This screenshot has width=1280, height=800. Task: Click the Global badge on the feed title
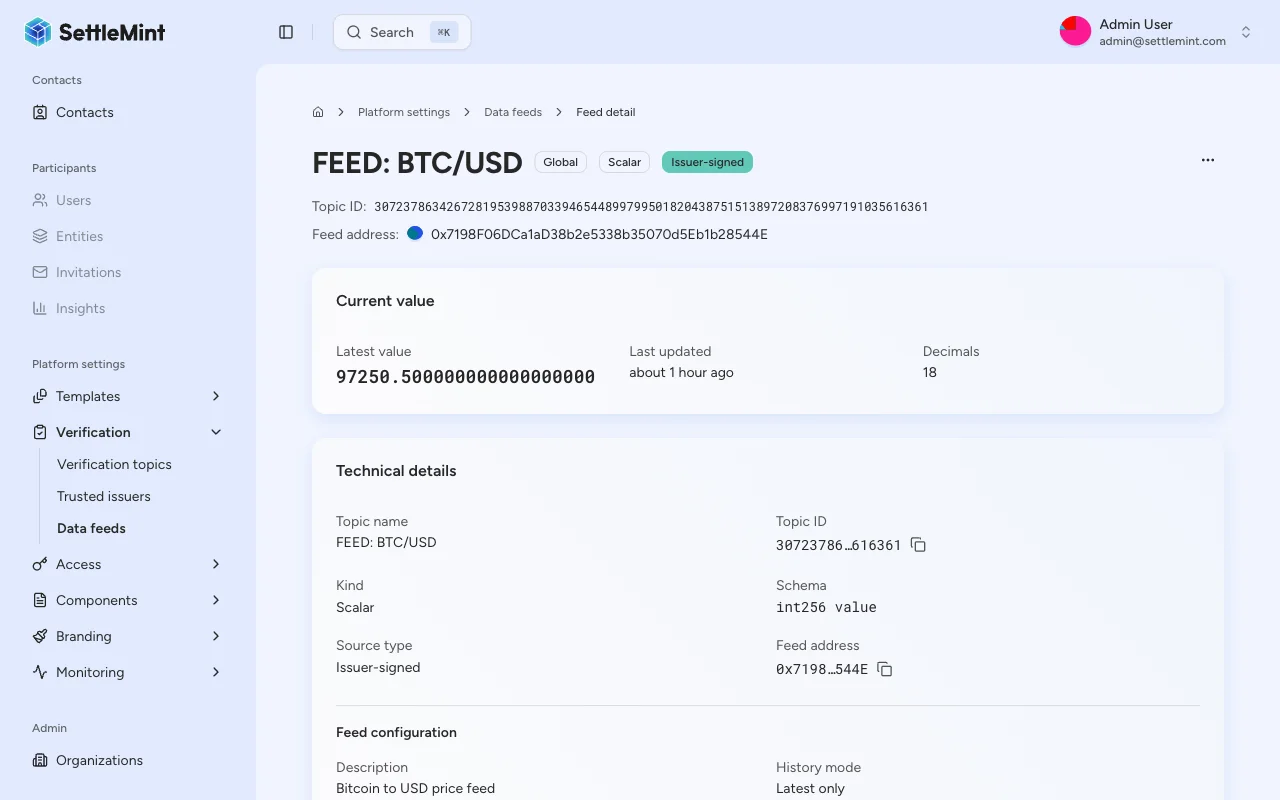[x=560, y=161]
